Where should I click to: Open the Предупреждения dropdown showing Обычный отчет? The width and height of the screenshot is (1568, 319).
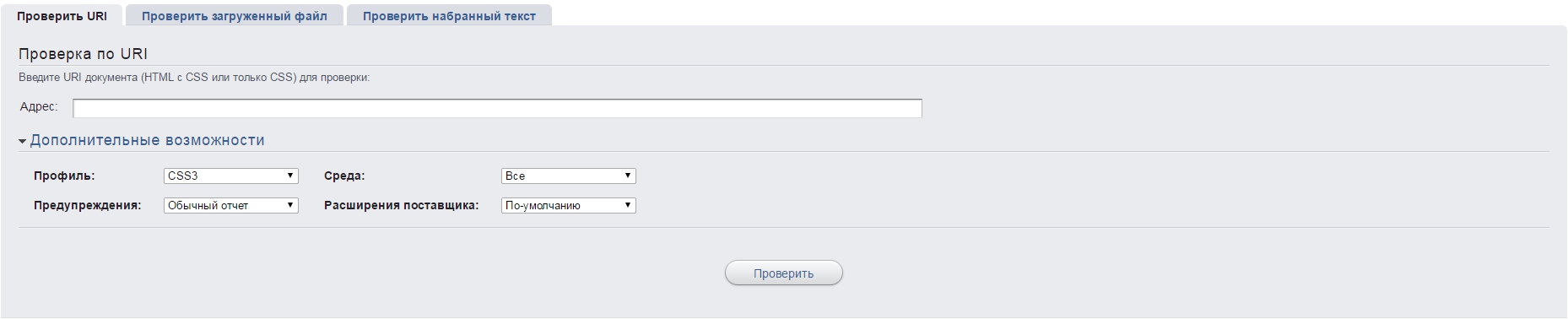(230, 205)
